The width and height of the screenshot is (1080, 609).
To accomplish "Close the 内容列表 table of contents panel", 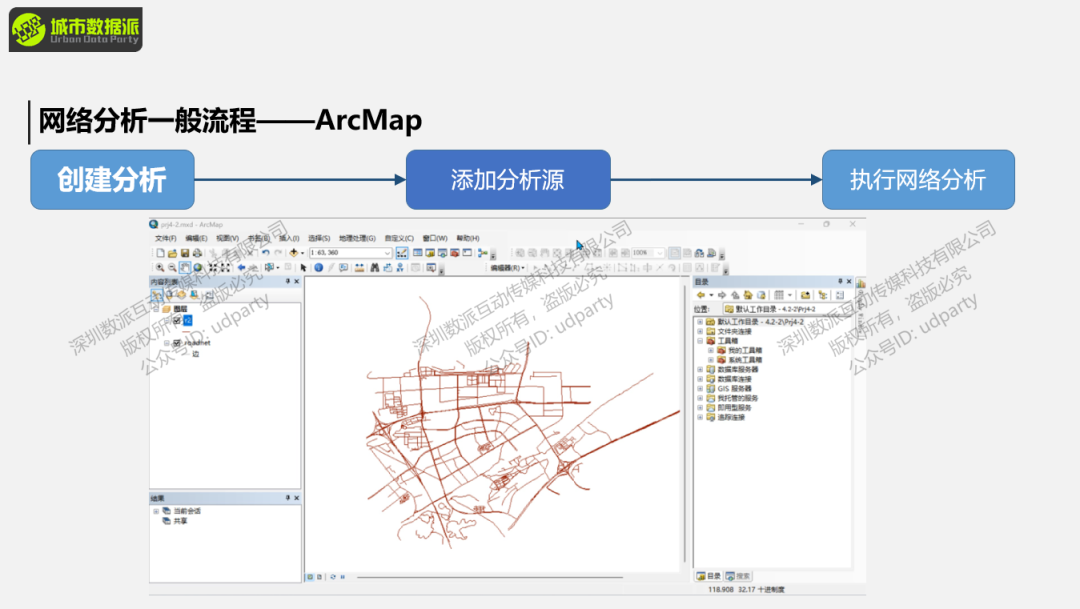I will point(297,282).
